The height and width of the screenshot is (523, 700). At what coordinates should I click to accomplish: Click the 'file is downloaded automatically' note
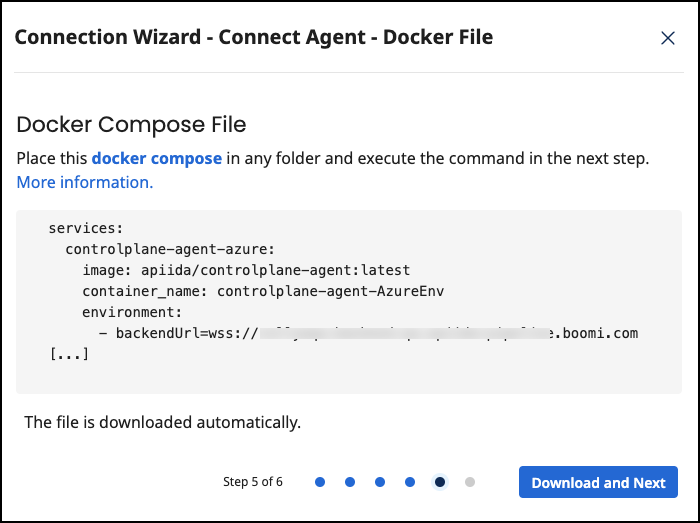point(162,422)
